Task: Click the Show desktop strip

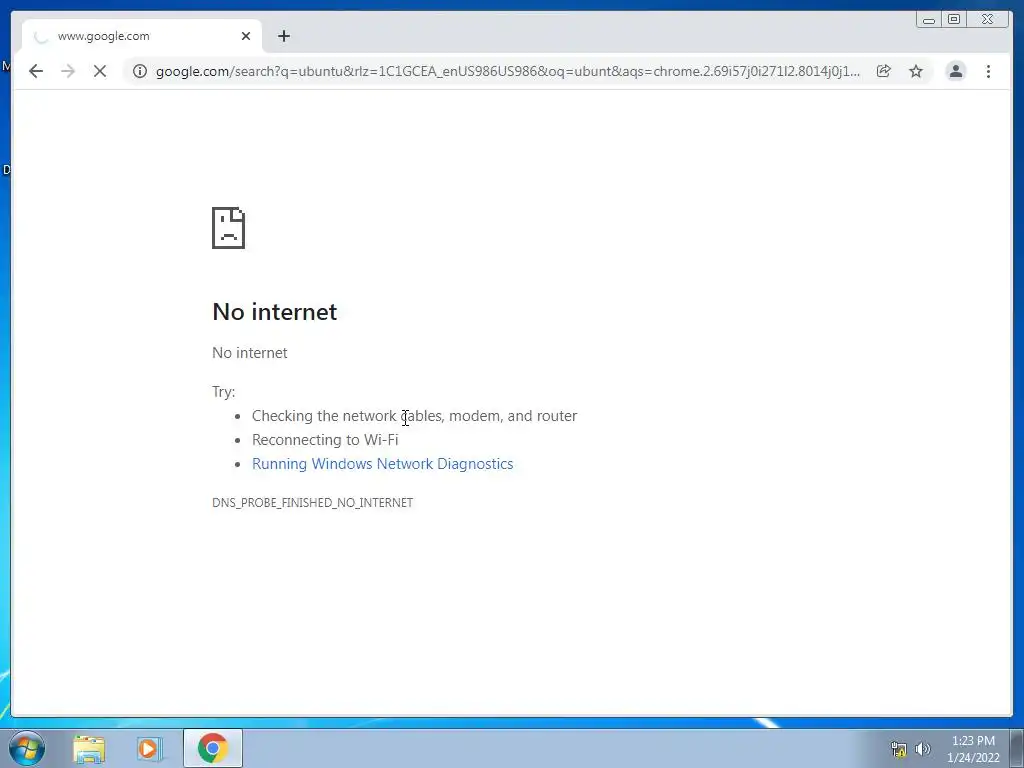Action: [1016, 748]
